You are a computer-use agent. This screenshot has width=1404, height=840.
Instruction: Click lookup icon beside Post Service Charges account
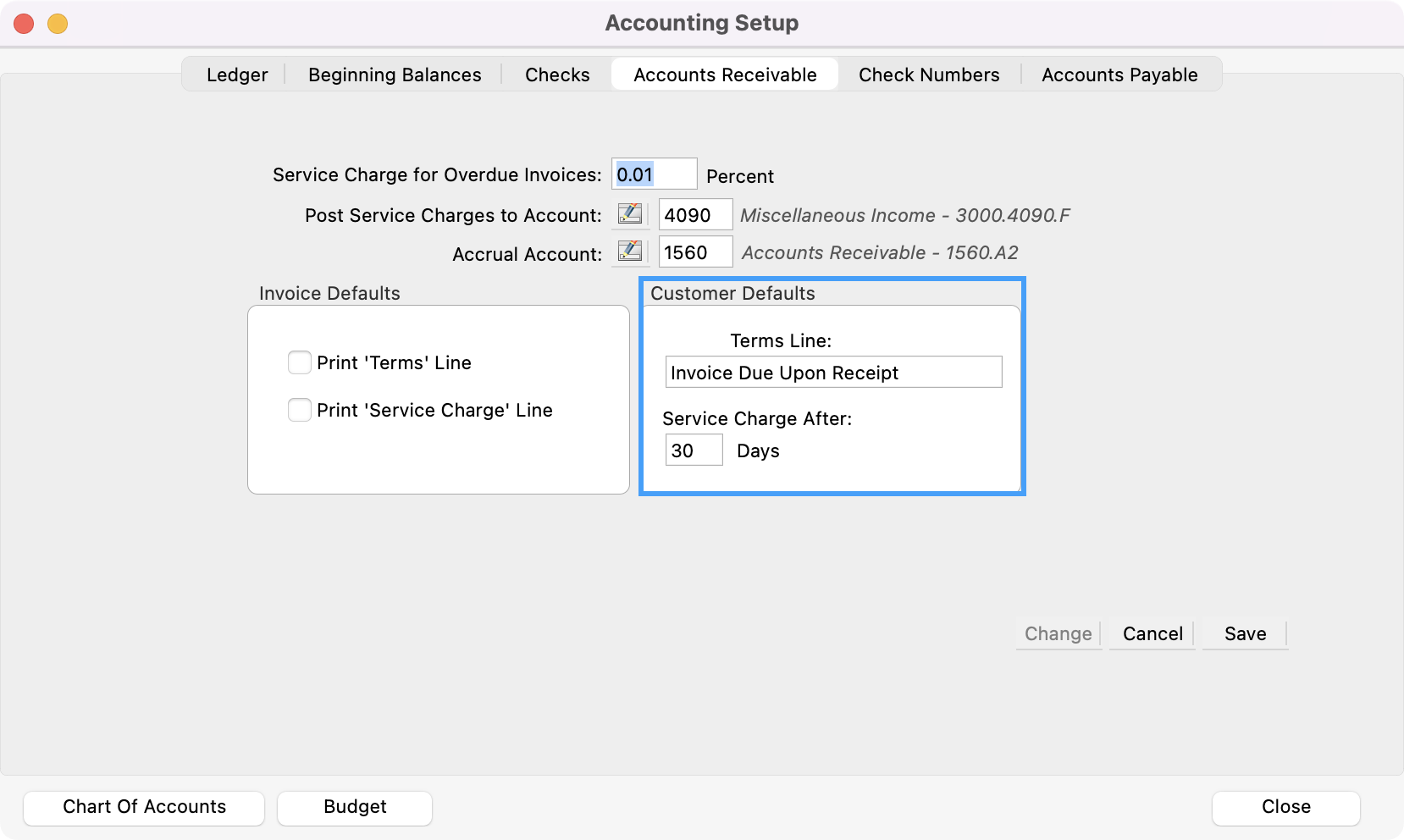click(x=630, y=214)
